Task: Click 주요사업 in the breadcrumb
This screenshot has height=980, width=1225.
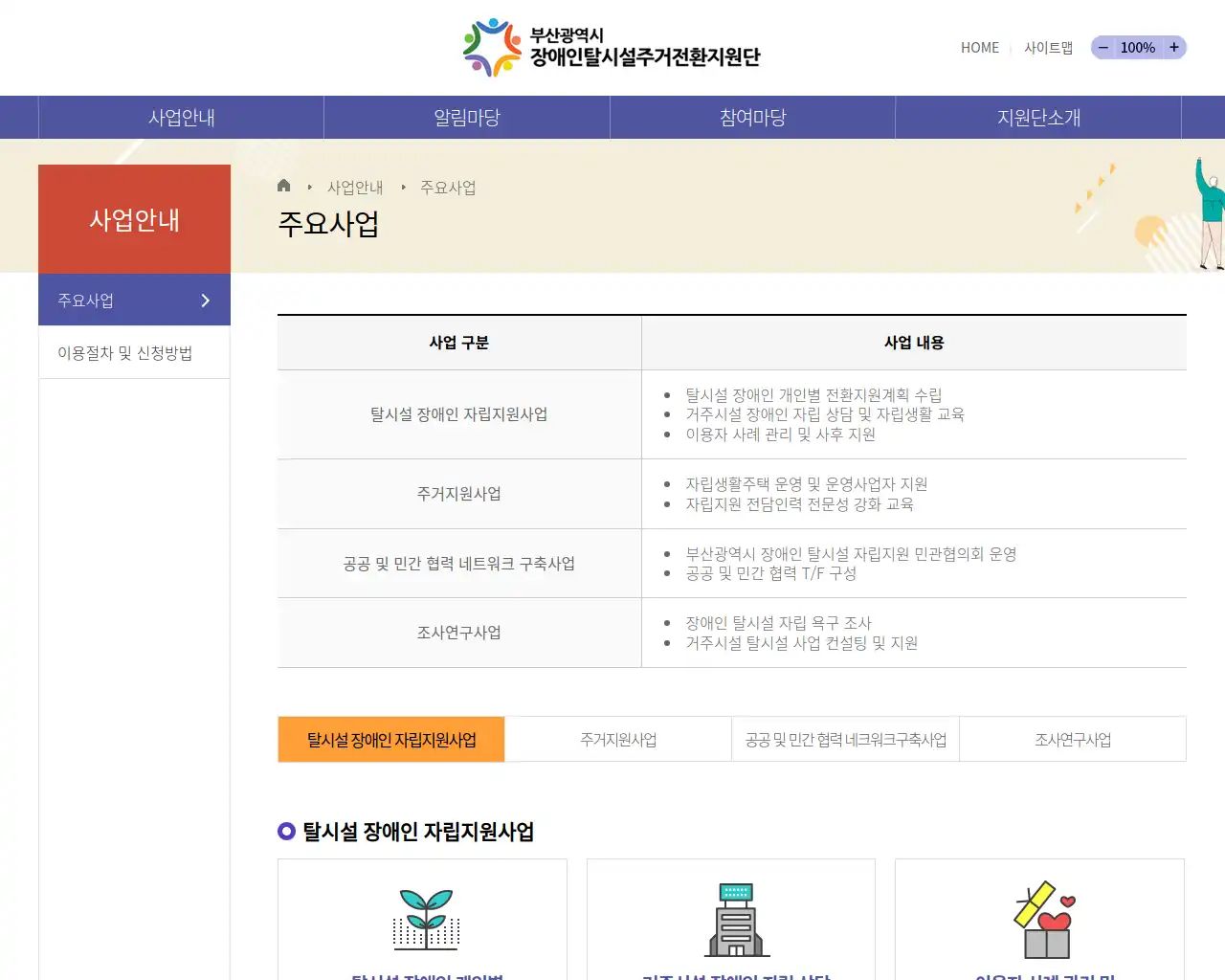Action: click(x=448, y=188)
